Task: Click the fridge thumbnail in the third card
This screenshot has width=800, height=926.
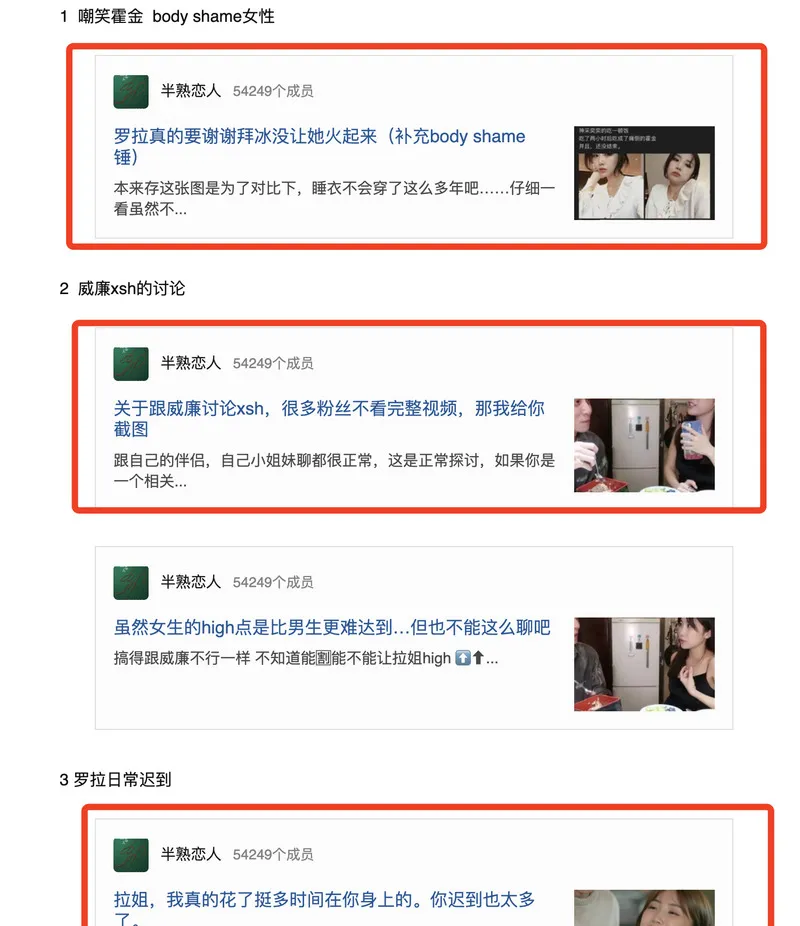Action: coord(644,664)
